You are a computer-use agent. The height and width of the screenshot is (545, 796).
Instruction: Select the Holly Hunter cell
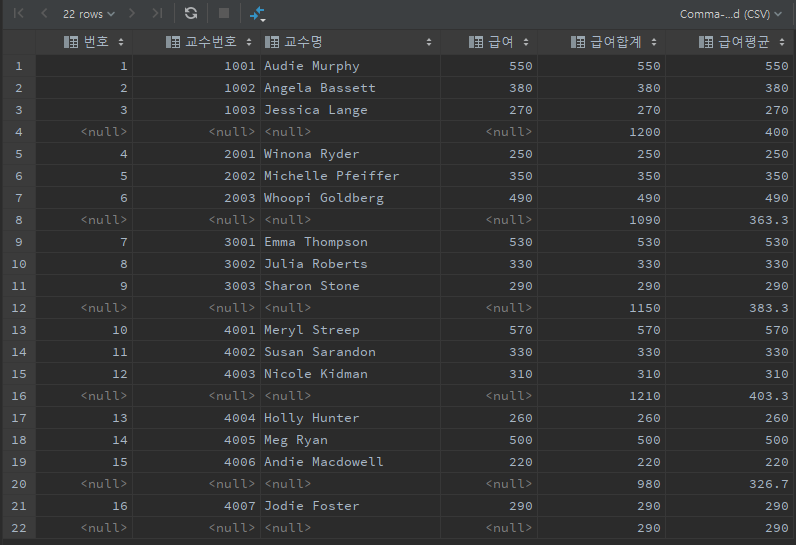click(350, 418)
